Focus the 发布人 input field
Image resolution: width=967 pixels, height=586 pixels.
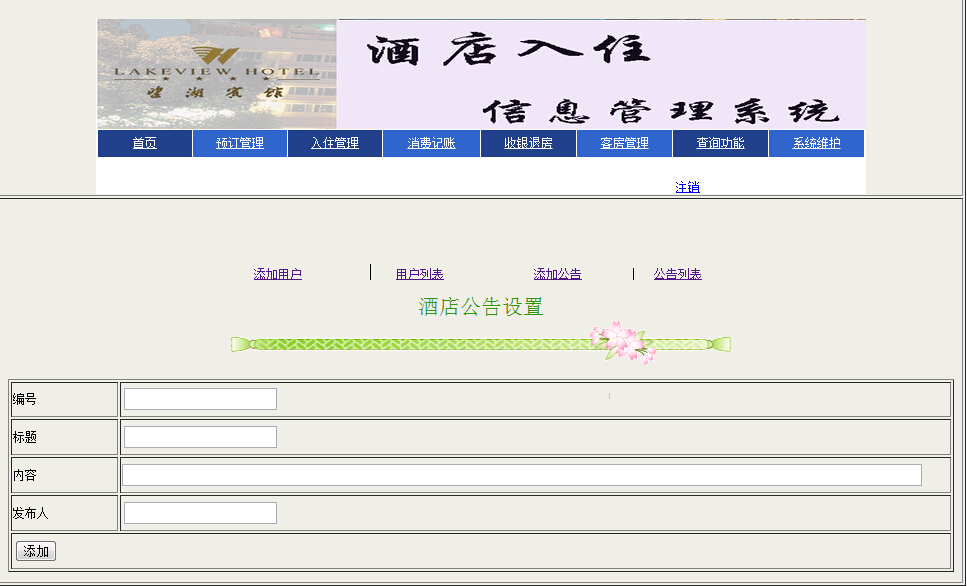200,513
